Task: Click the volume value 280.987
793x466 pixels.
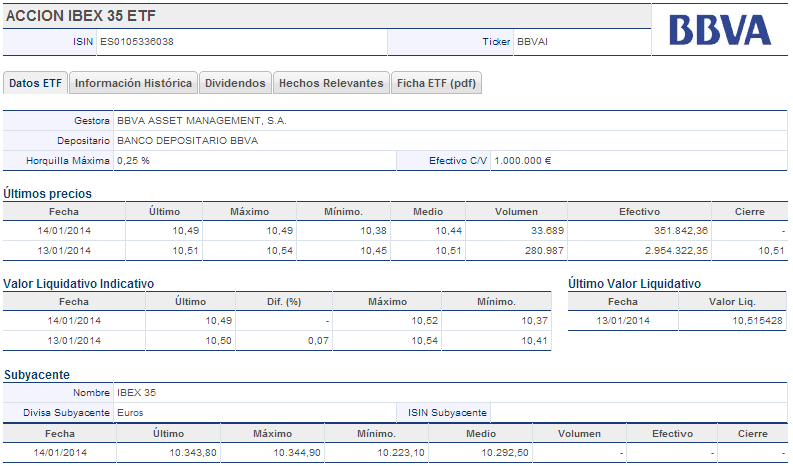Action: pyautogui.click(x=544, y=250)
